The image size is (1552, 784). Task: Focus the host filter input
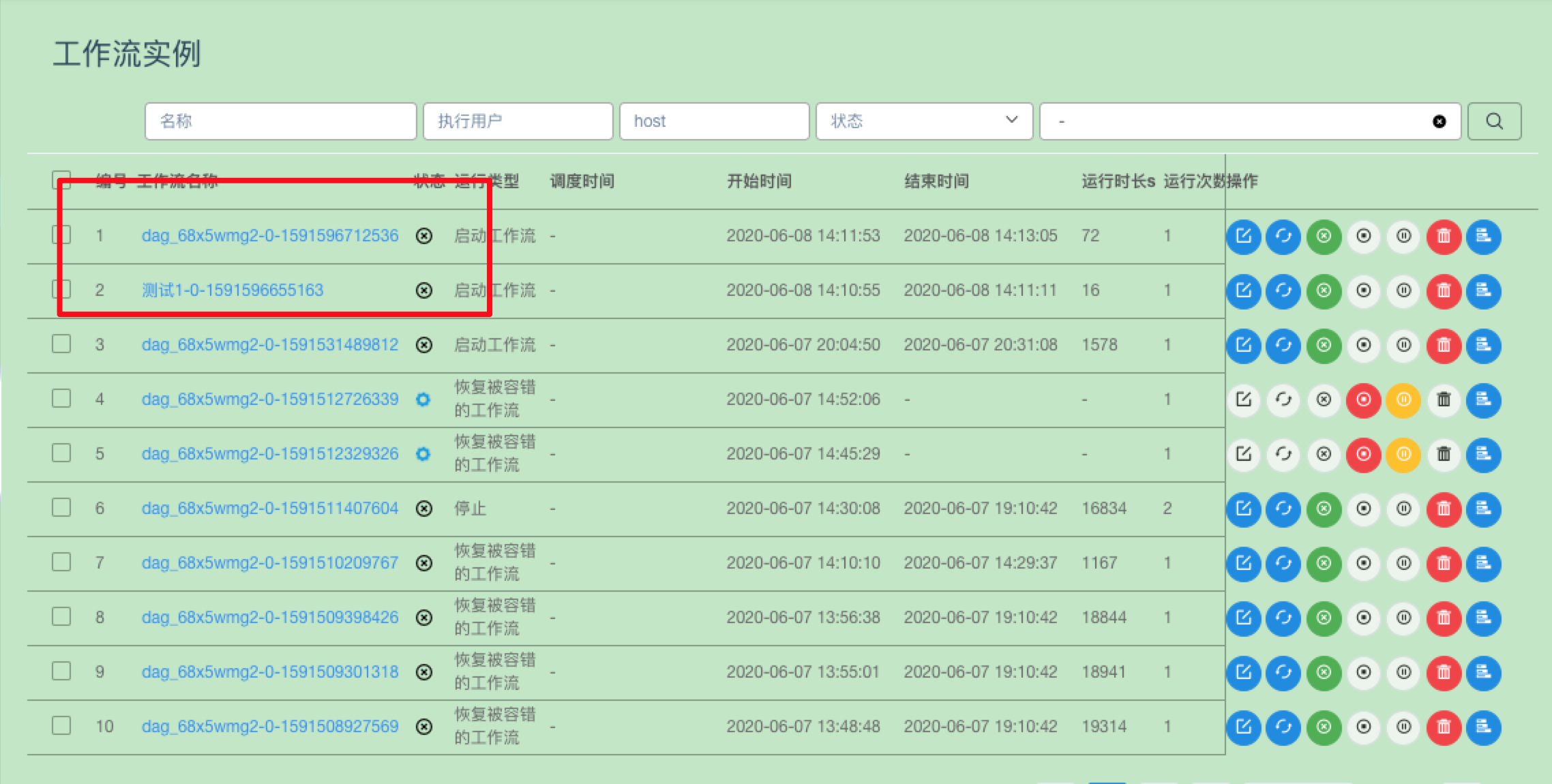[714, 121]
